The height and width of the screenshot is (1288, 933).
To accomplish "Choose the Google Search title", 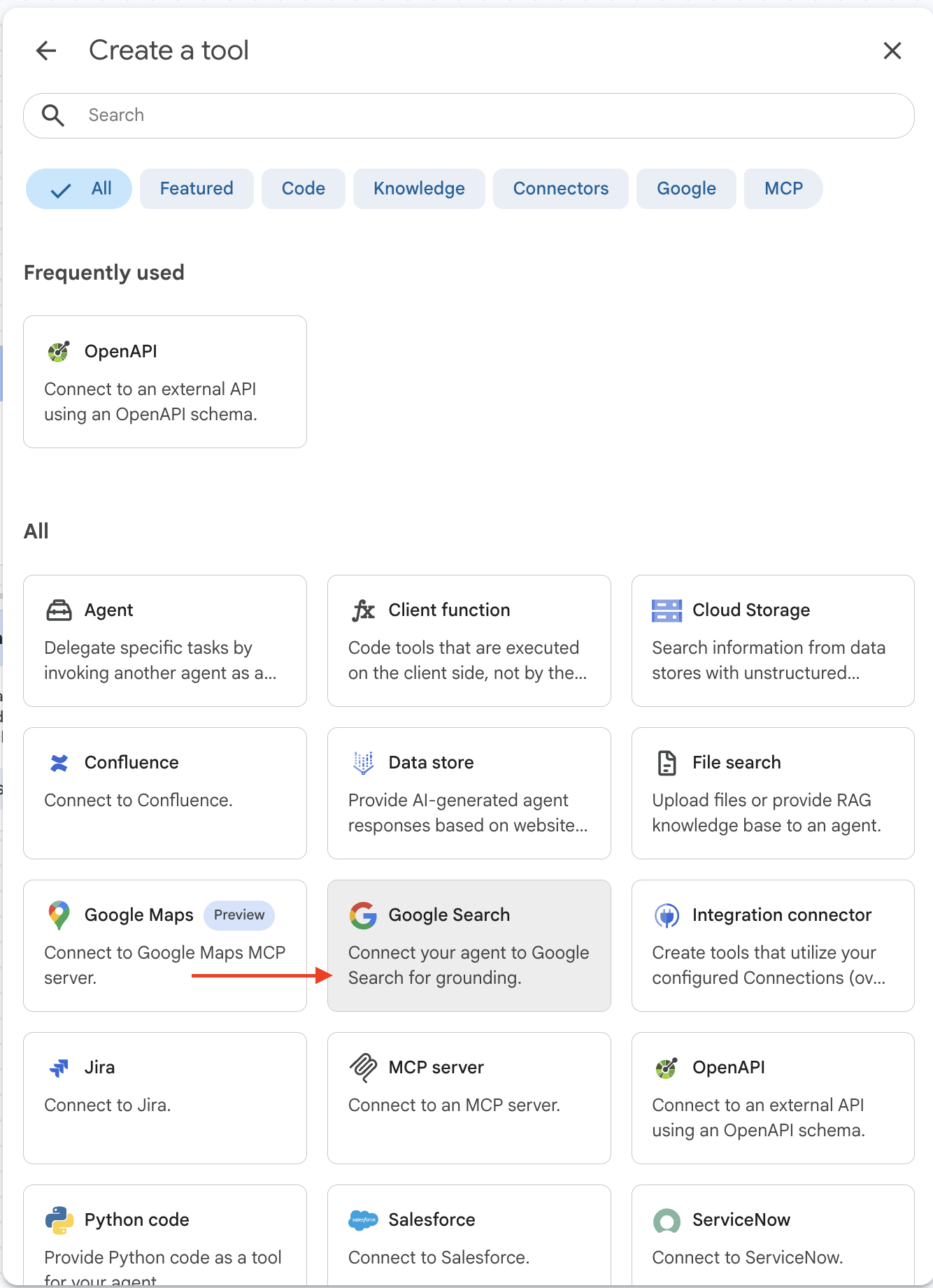I will (449, 915).
